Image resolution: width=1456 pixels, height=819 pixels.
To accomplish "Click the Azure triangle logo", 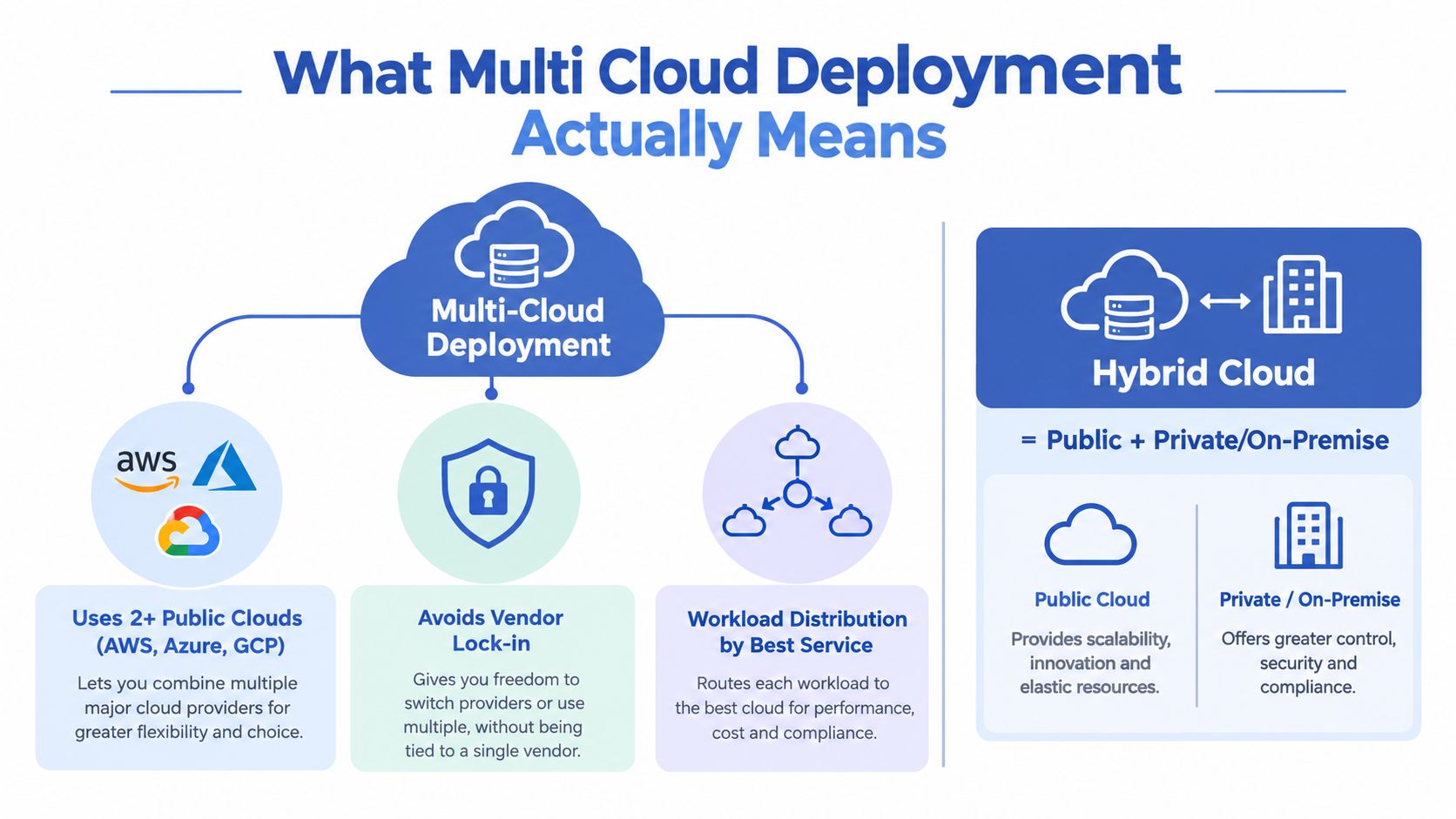I will (225, 467).
